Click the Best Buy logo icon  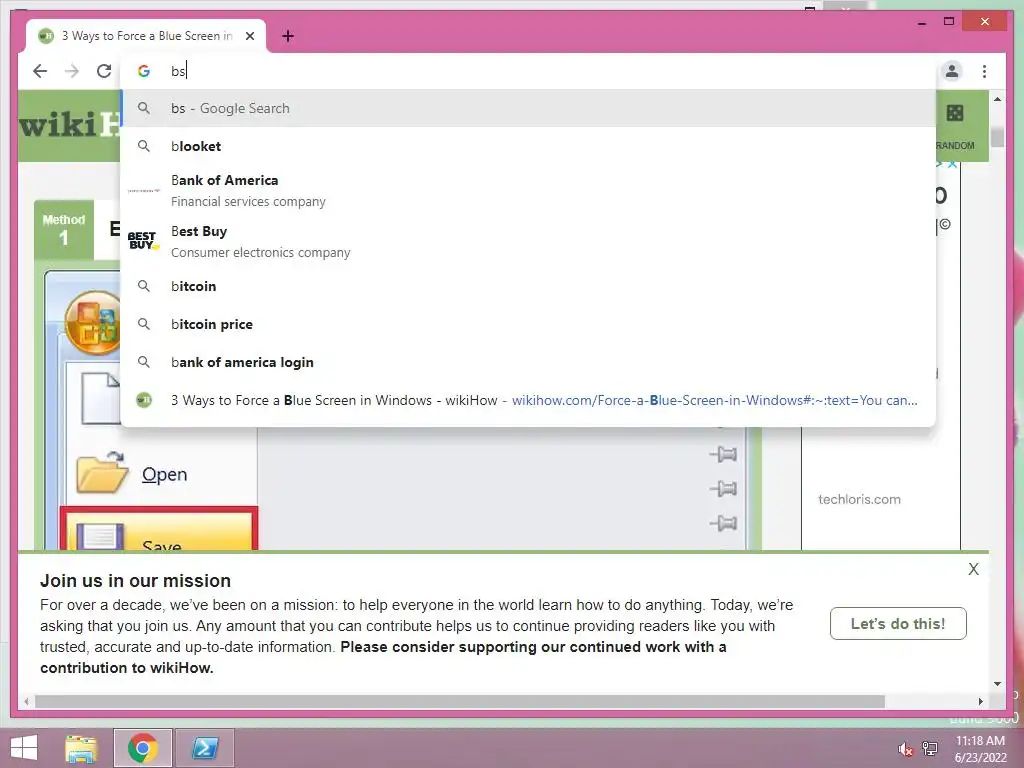[x=143, y=241]
